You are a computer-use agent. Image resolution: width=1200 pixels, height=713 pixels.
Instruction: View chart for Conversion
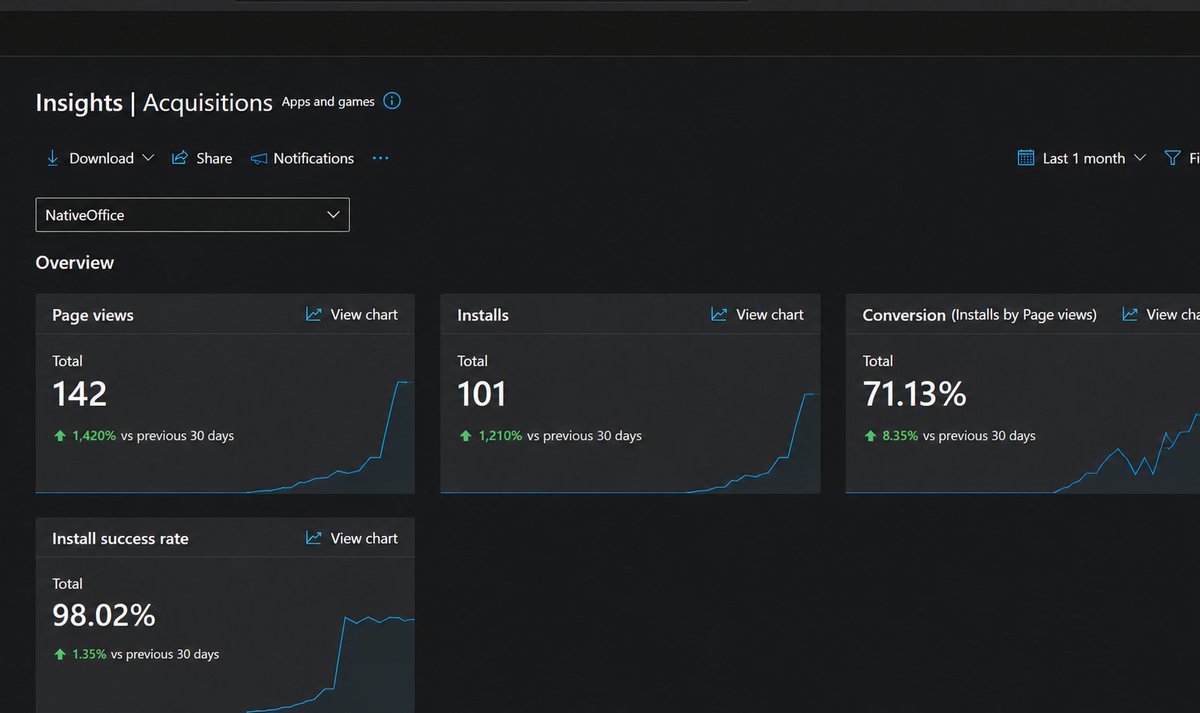point(1161,314)
